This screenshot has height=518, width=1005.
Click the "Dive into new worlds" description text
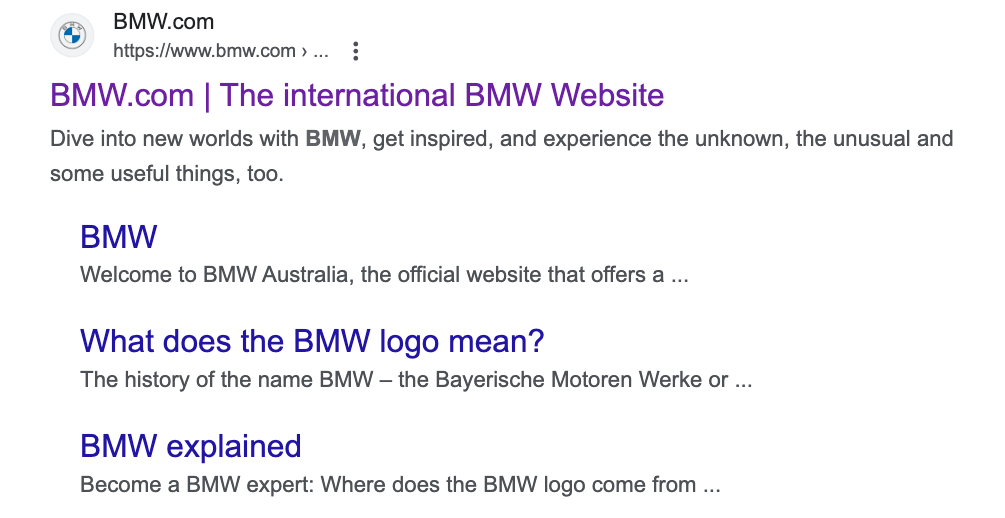point(502,156)
